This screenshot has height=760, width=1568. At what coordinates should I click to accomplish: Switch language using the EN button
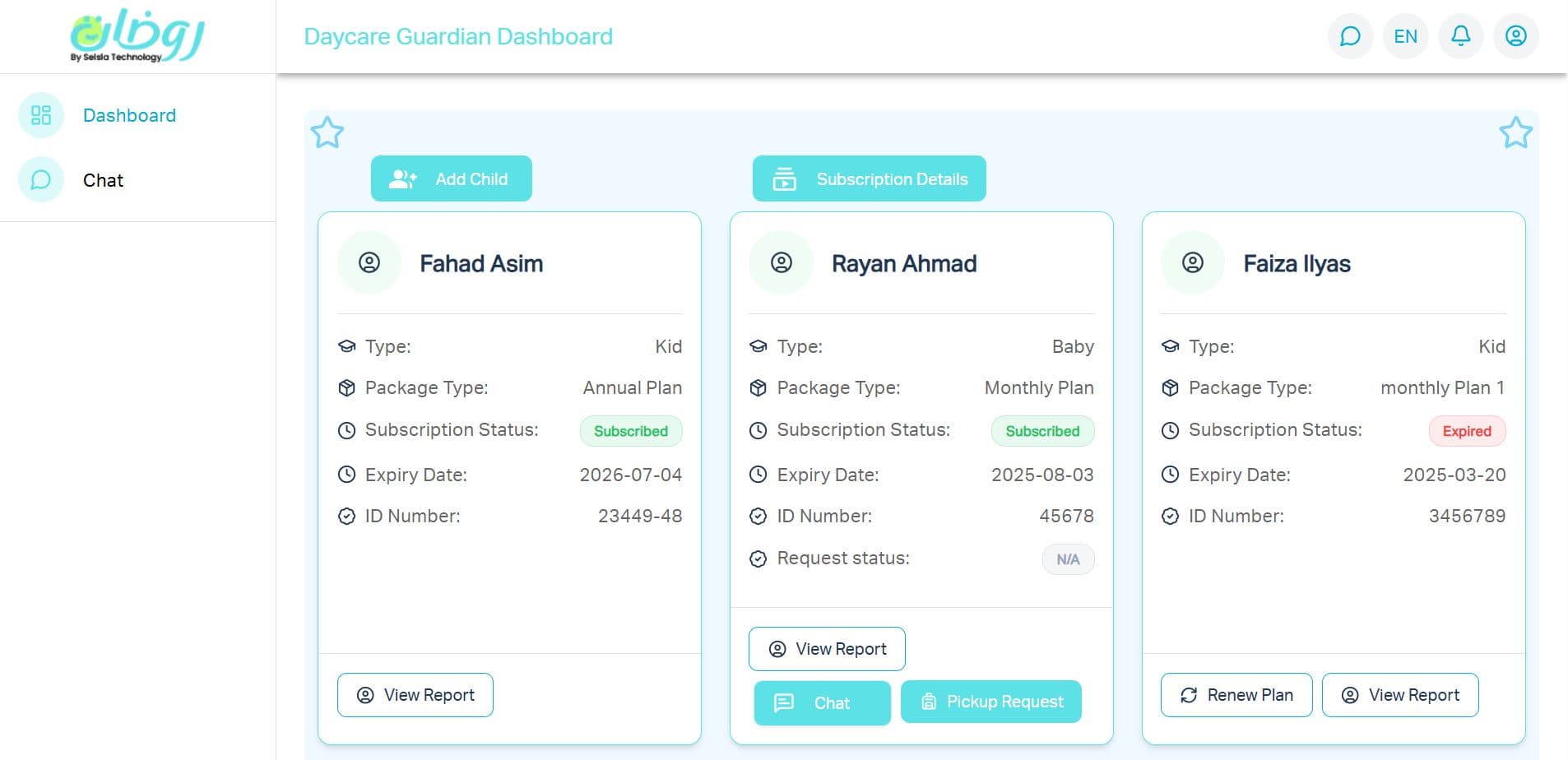click(1405, 36)
